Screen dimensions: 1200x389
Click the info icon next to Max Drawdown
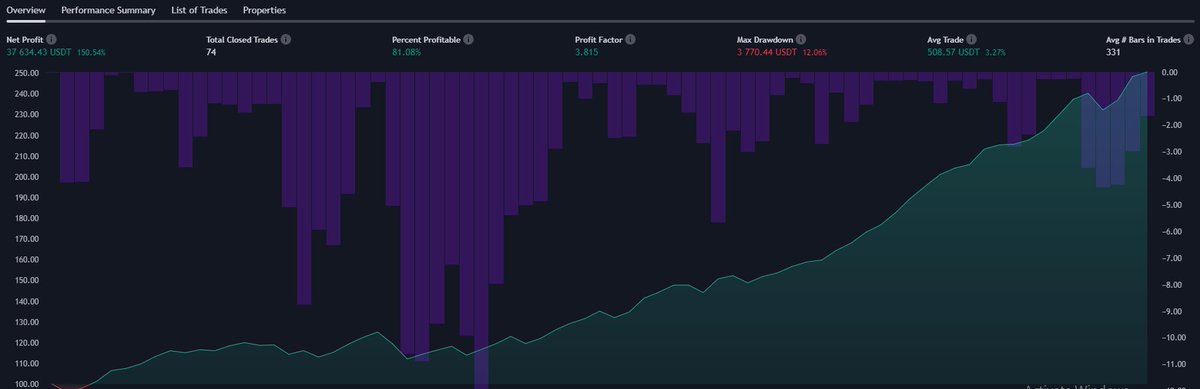(801, 40)
